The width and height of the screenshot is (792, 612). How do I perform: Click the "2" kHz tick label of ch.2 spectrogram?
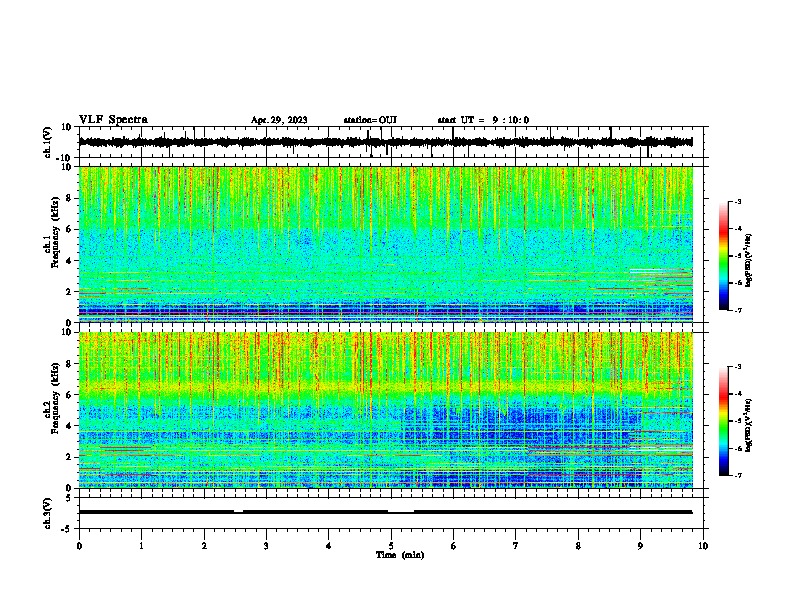[69, 457]
